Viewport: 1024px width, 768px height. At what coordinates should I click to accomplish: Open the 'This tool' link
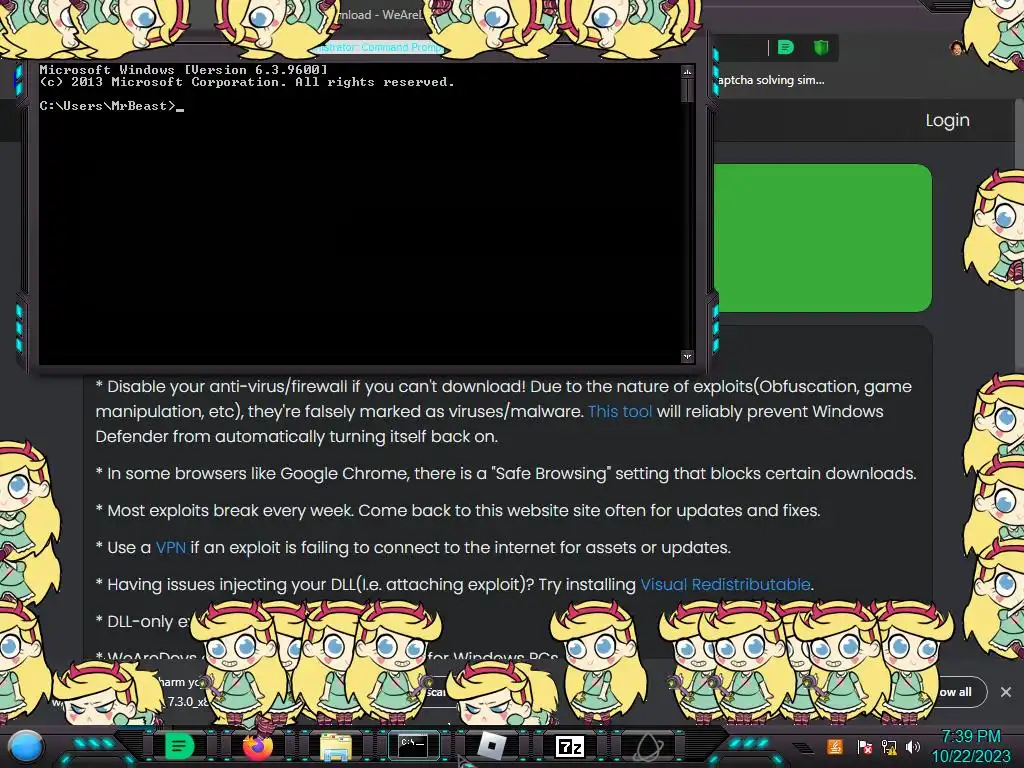point(620,411)
